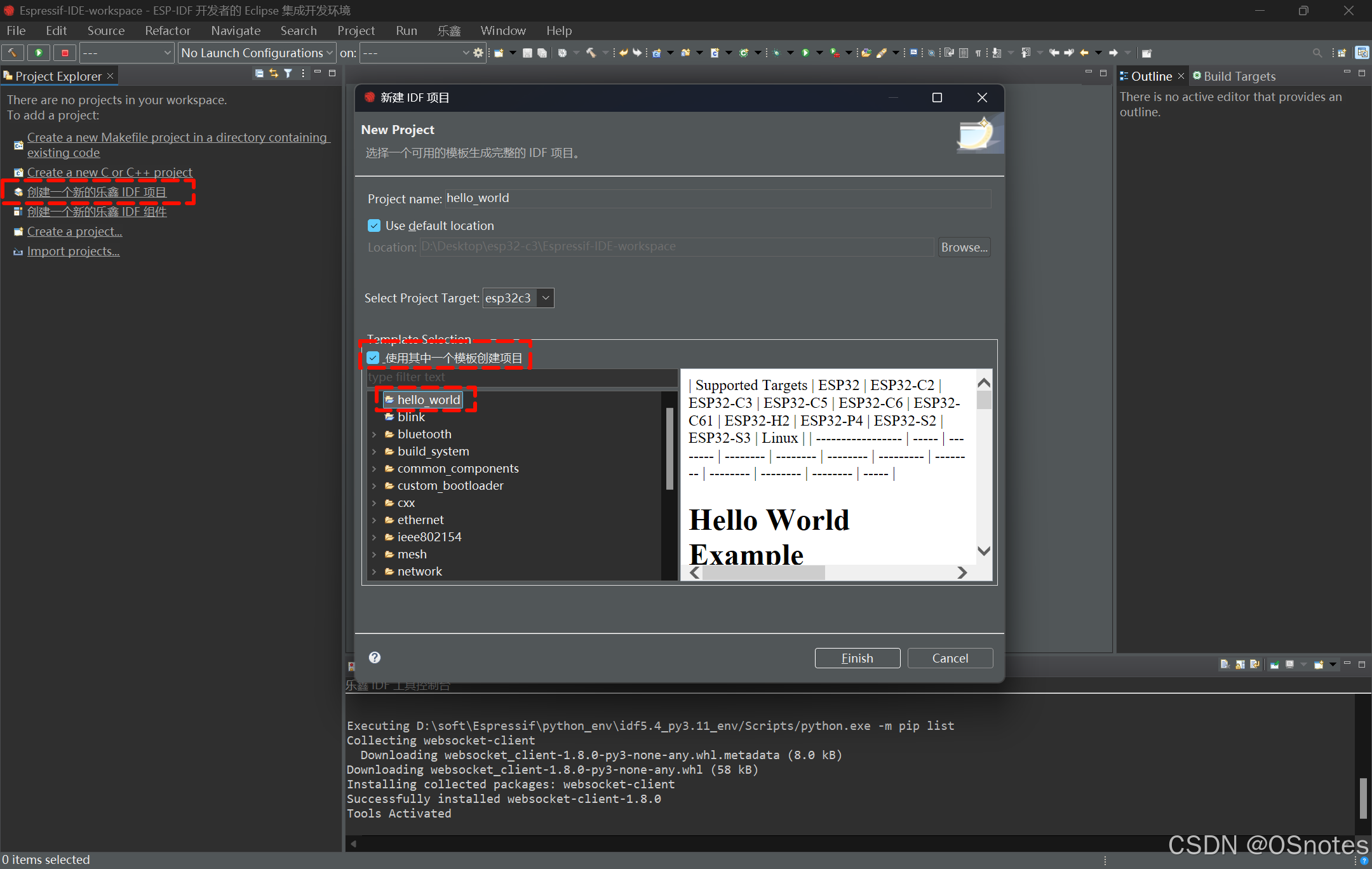Click the Import projects link

coord(73,251)
